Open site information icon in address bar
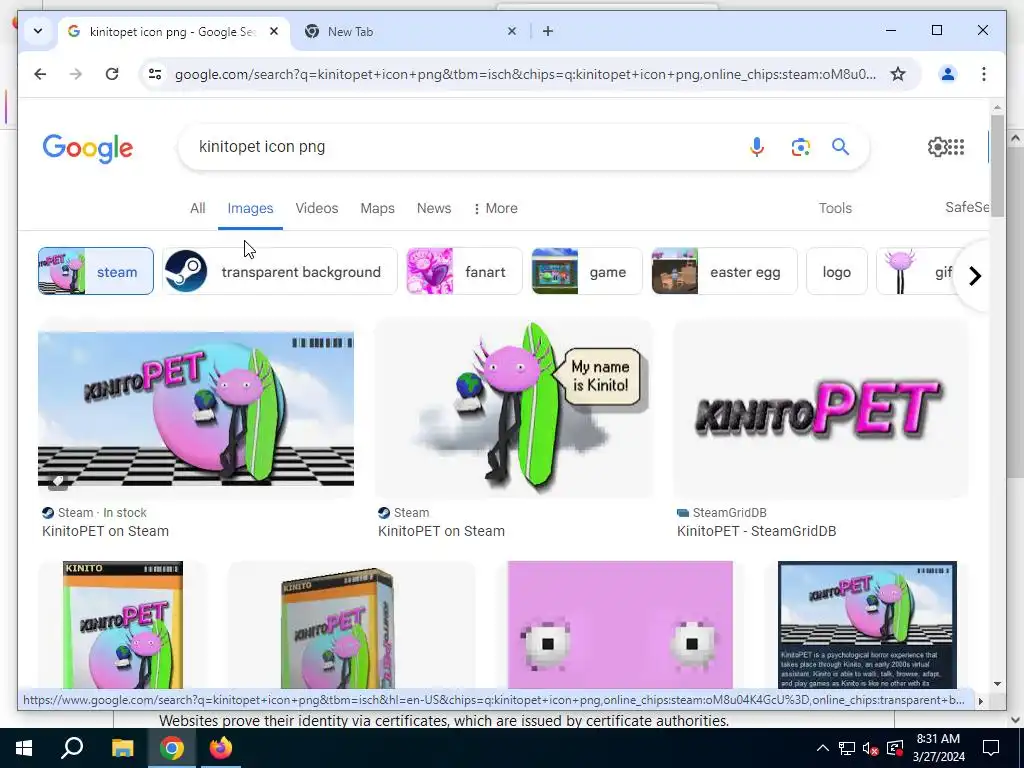 (155, 74)
